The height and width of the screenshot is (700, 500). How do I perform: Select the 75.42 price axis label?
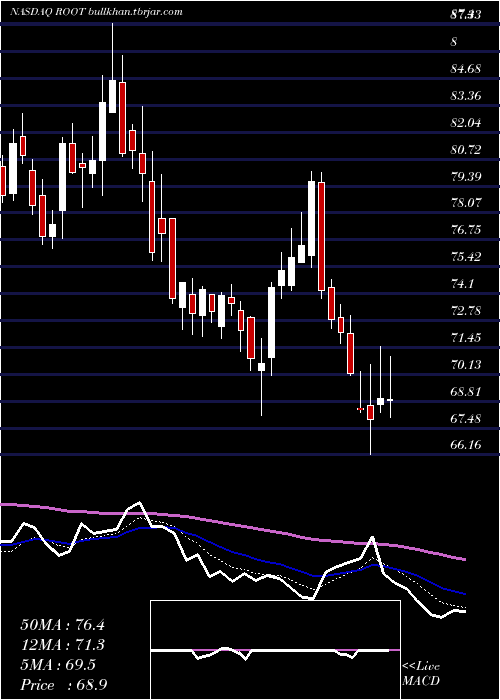click(465, 257)
